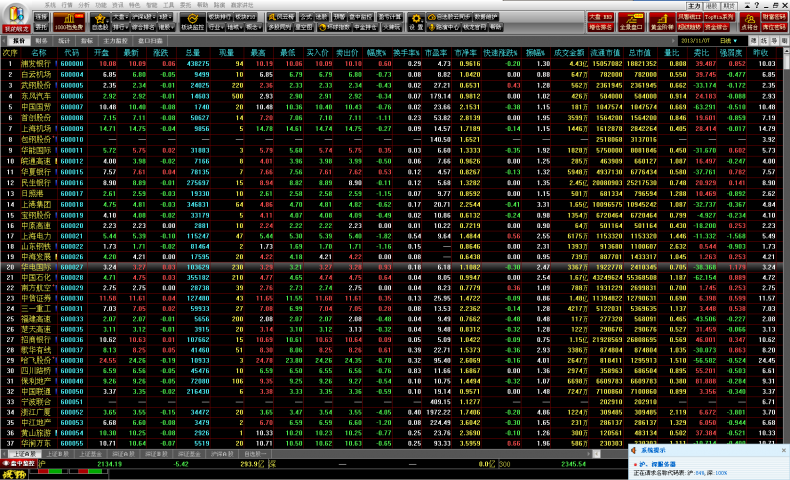Screen dimensions: 790x480
Task: Click the 1000档免费 promo icon
Action: [x=66, y=22]
